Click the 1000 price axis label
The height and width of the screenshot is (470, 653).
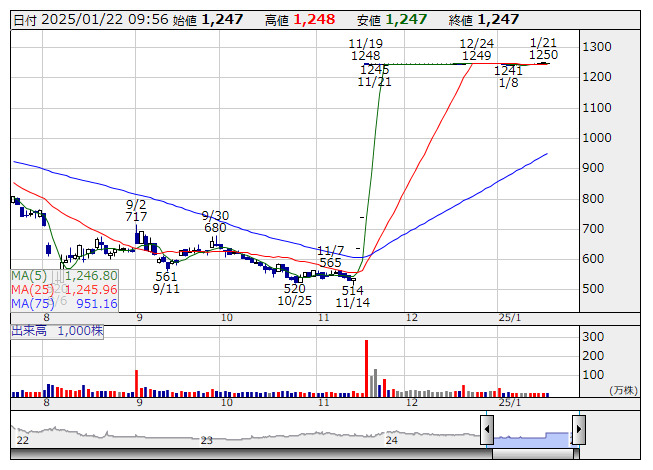click(x=597, y=138)
